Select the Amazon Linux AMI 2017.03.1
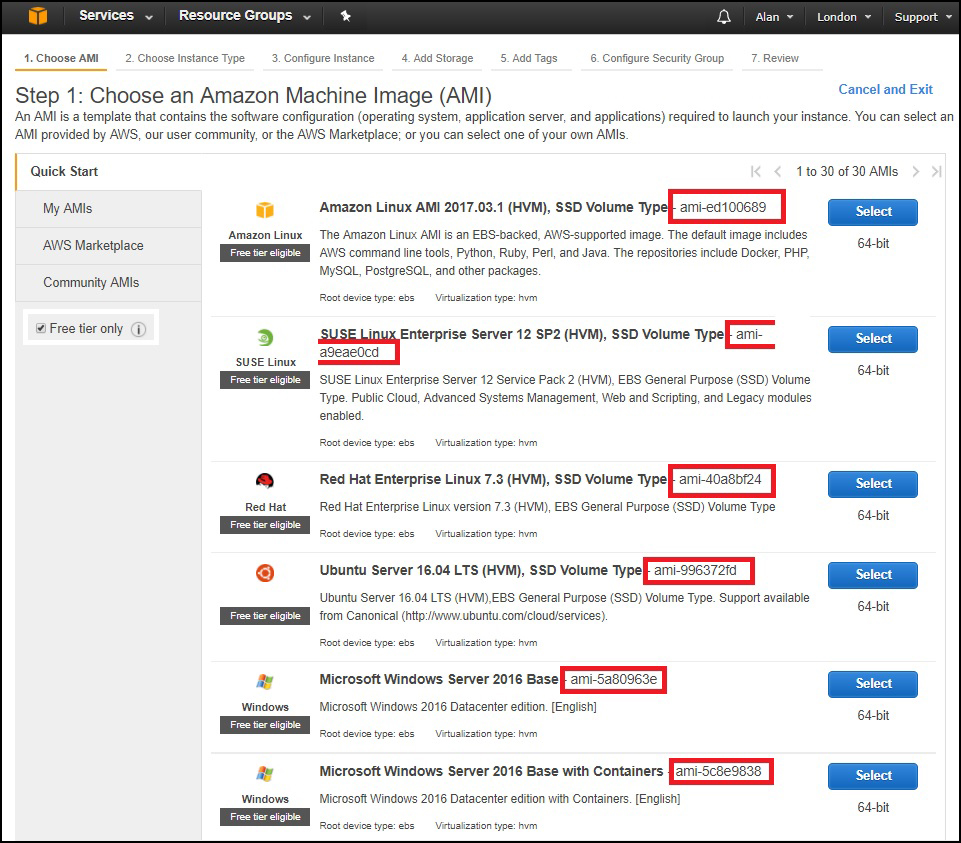 click(x=873, y=212)
